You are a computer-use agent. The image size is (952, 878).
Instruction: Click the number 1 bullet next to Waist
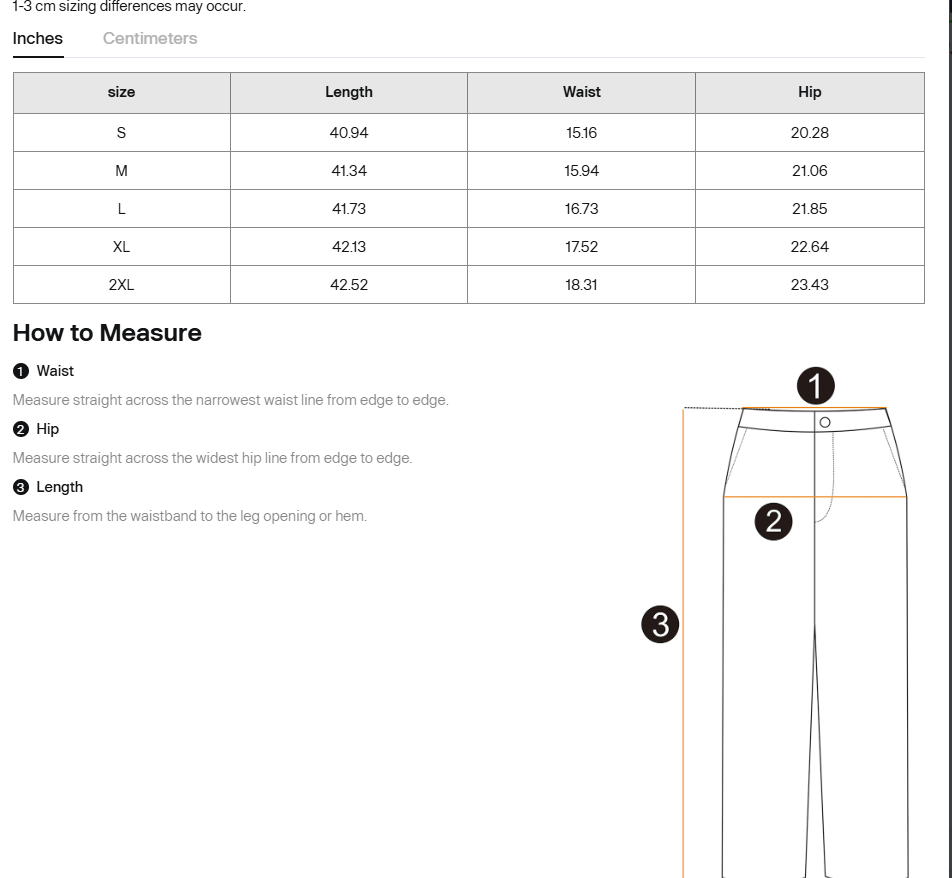[x=21, y=371]
